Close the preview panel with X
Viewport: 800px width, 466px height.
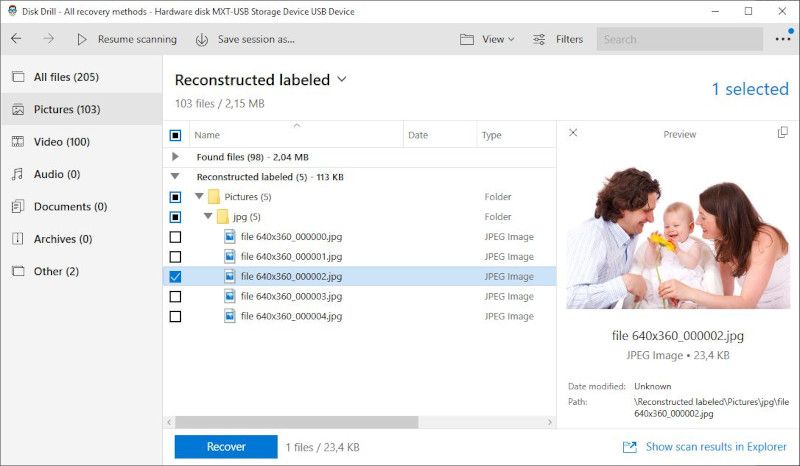tap(573, 133)
